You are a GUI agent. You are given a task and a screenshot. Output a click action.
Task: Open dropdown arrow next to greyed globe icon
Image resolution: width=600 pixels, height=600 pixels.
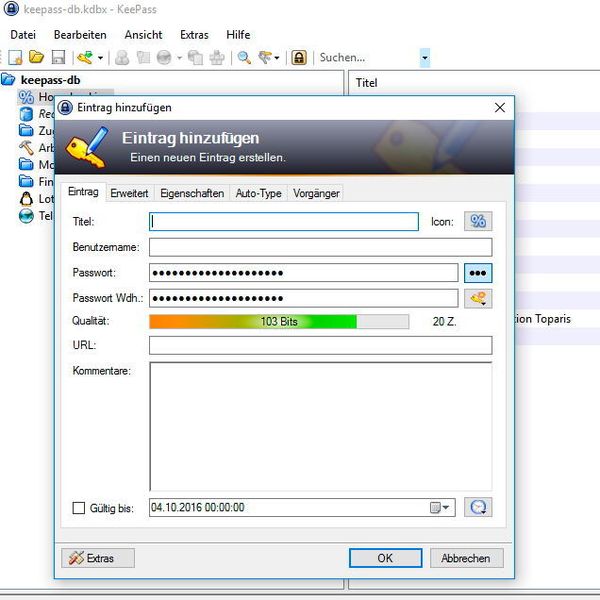click(x=179, y=58)
